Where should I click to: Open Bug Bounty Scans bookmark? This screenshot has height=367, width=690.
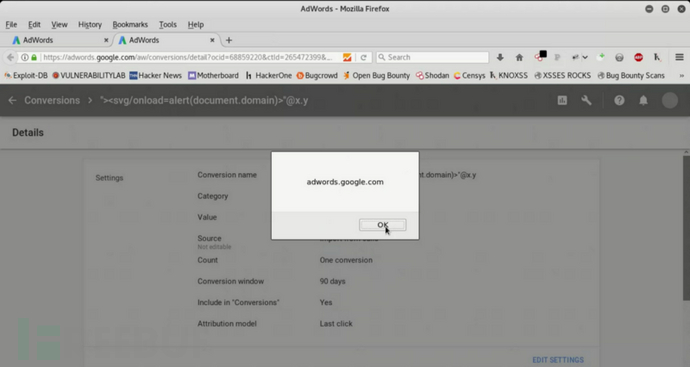click(x=631, y=76)
